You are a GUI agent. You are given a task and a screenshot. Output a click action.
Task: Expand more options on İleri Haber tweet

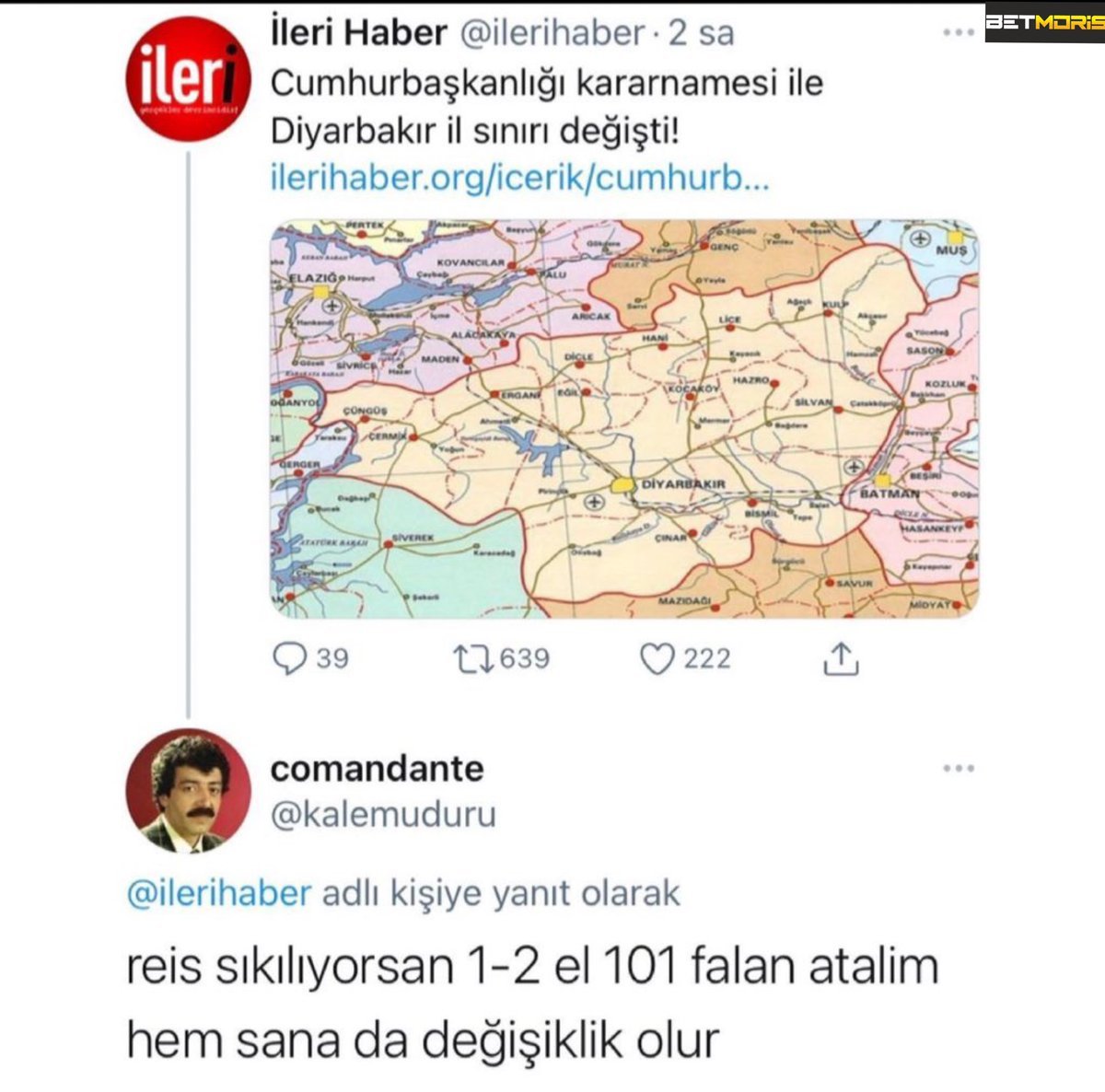click(x=959, y=34)
